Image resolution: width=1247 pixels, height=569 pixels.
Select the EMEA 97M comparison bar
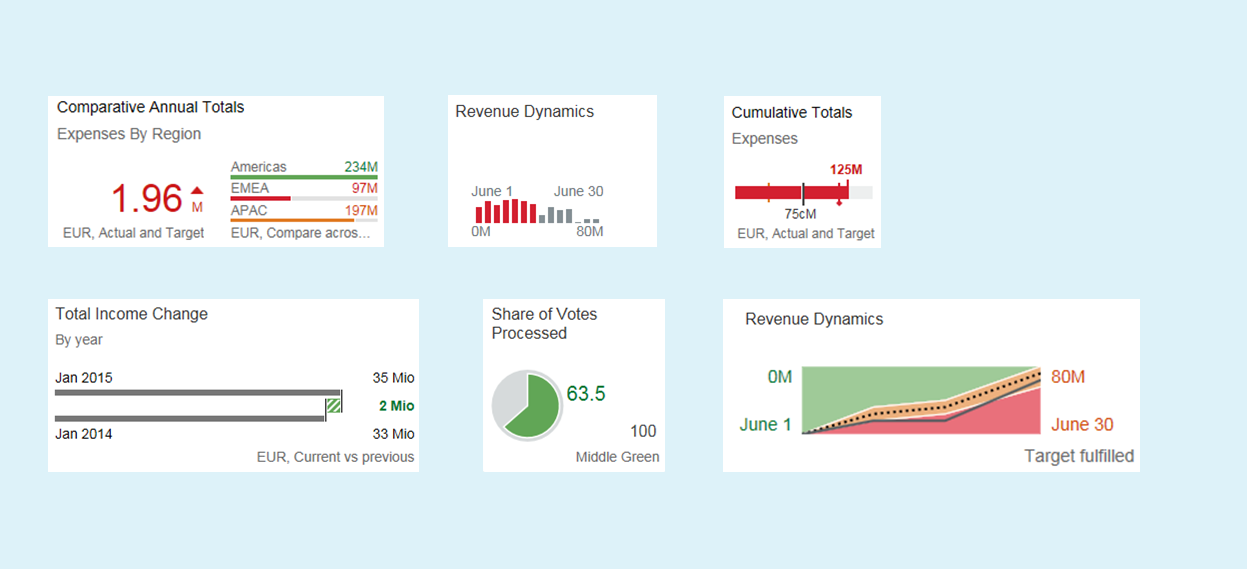coord(261,198)
